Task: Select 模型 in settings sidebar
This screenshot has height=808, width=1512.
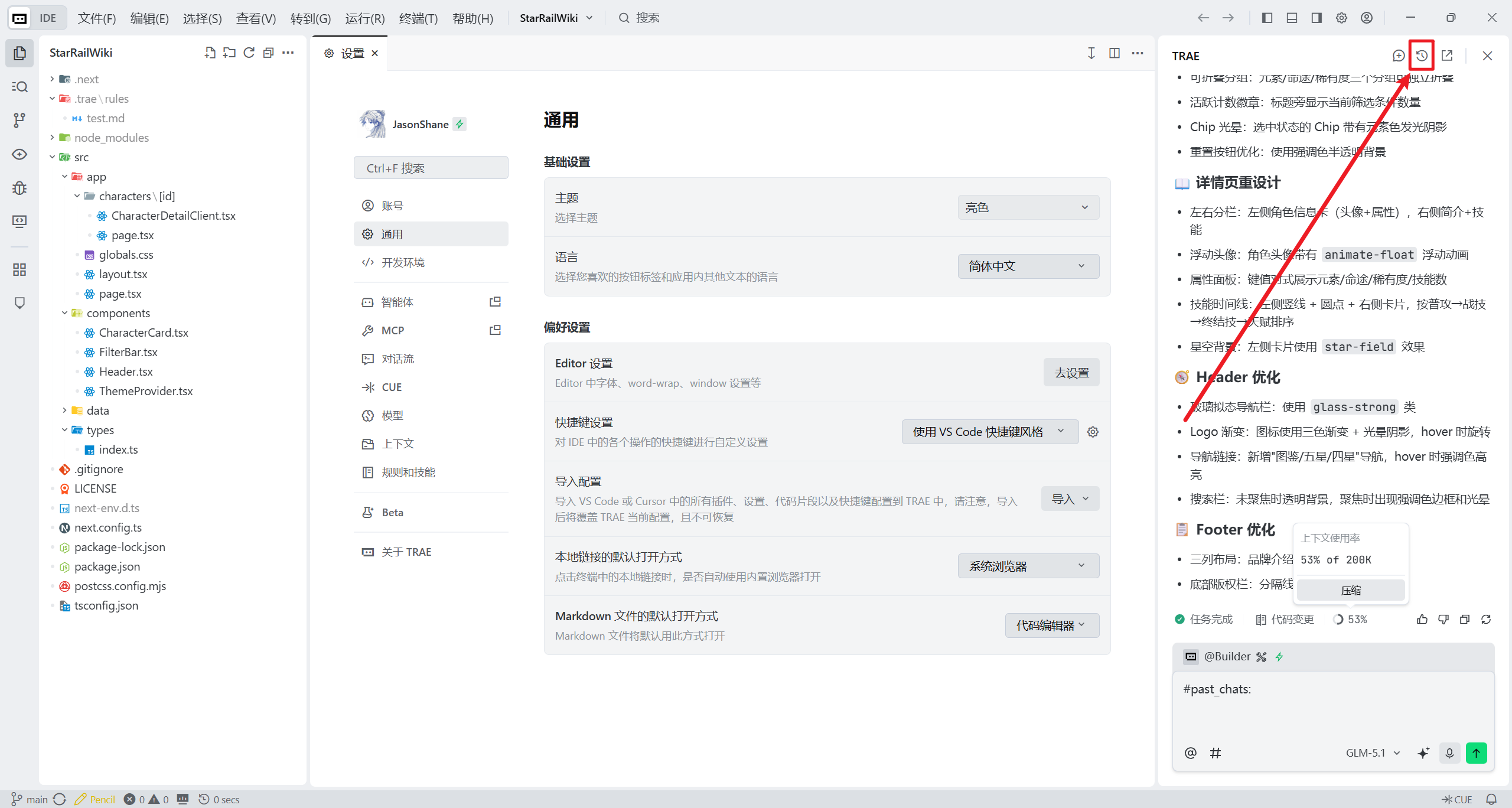Action: click(x=431, y=415)
